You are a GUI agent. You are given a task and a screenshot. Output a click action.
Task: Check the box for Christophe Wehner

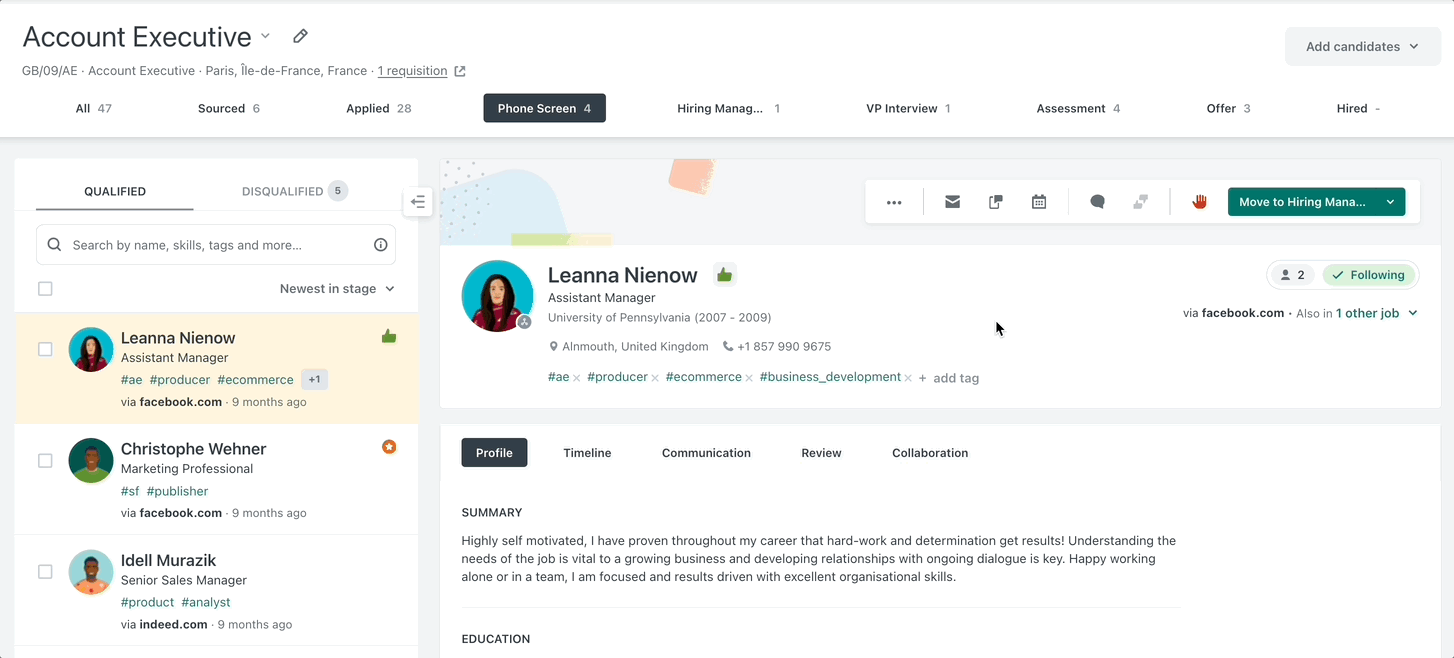pyautogui.click(x=45, y=460)
